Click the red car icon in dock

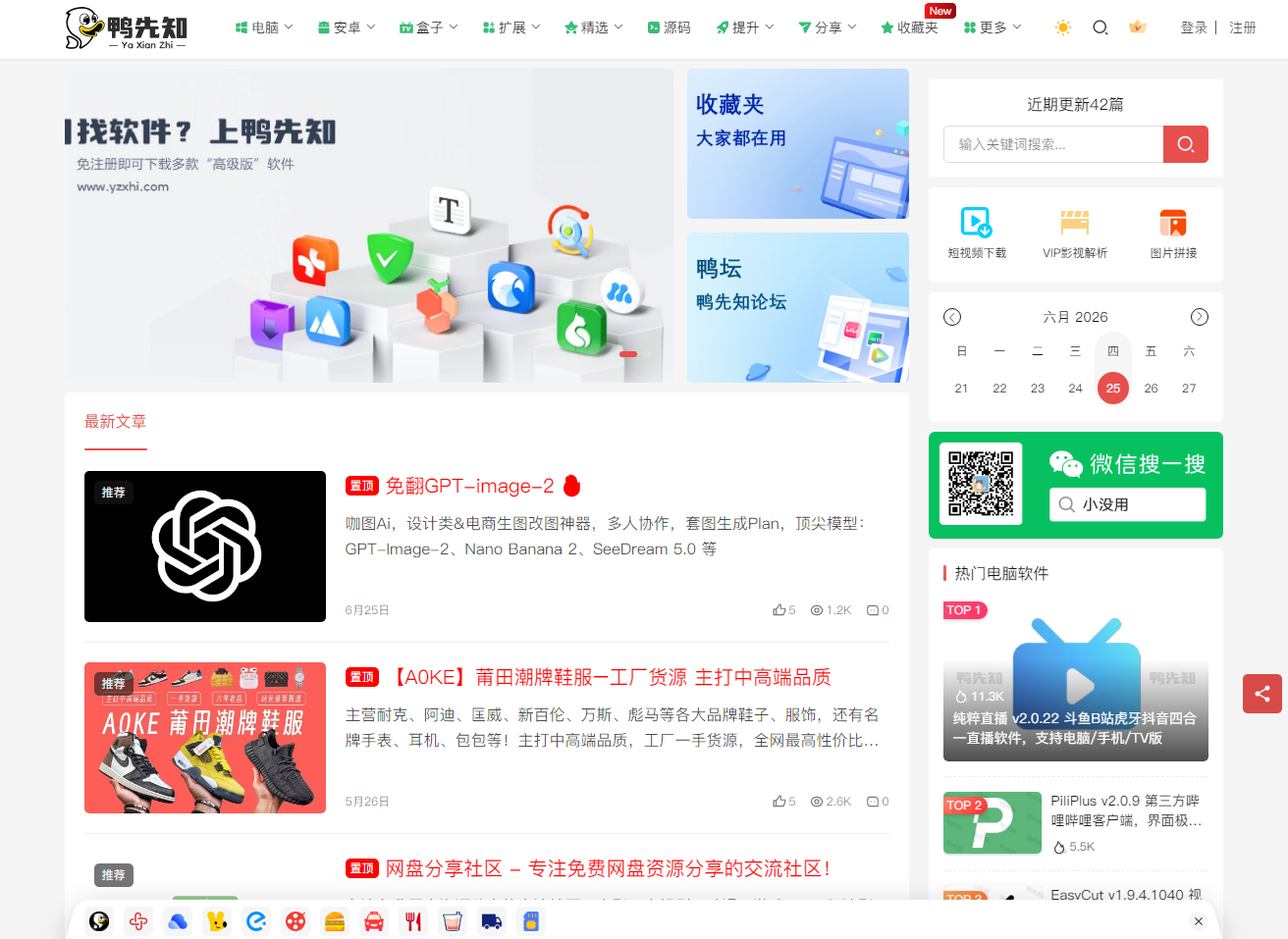pyautogui.click(x=374, y=921)
